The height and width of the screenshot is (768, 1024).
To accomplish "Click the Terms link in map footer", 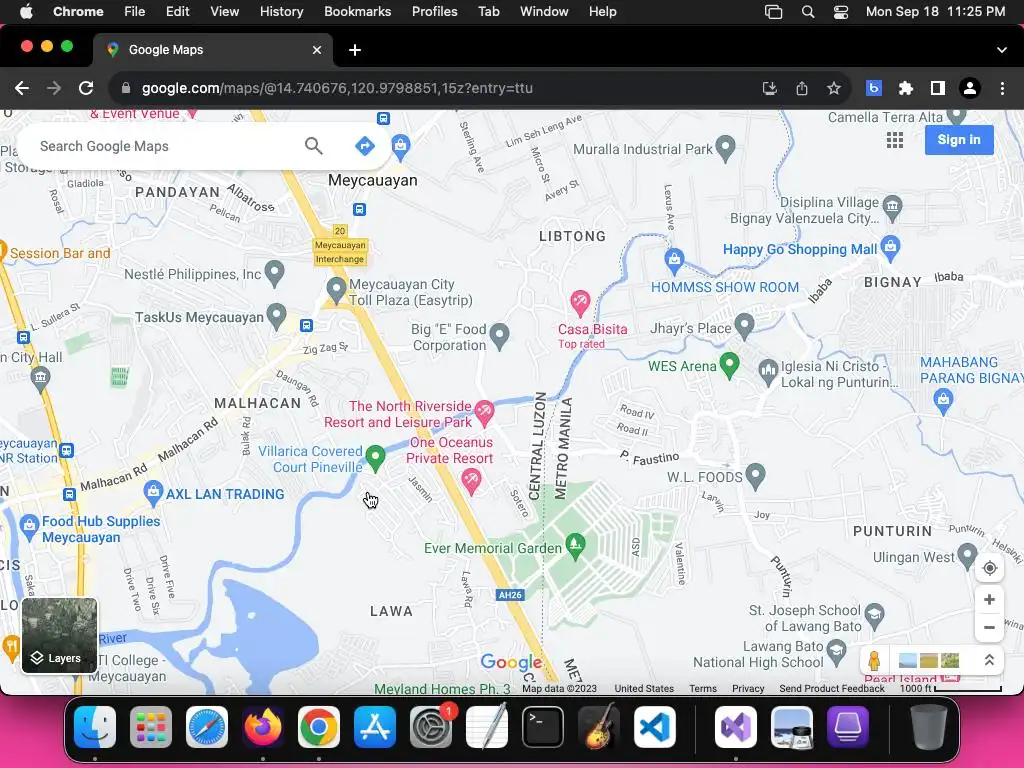I will pos(703,688).
